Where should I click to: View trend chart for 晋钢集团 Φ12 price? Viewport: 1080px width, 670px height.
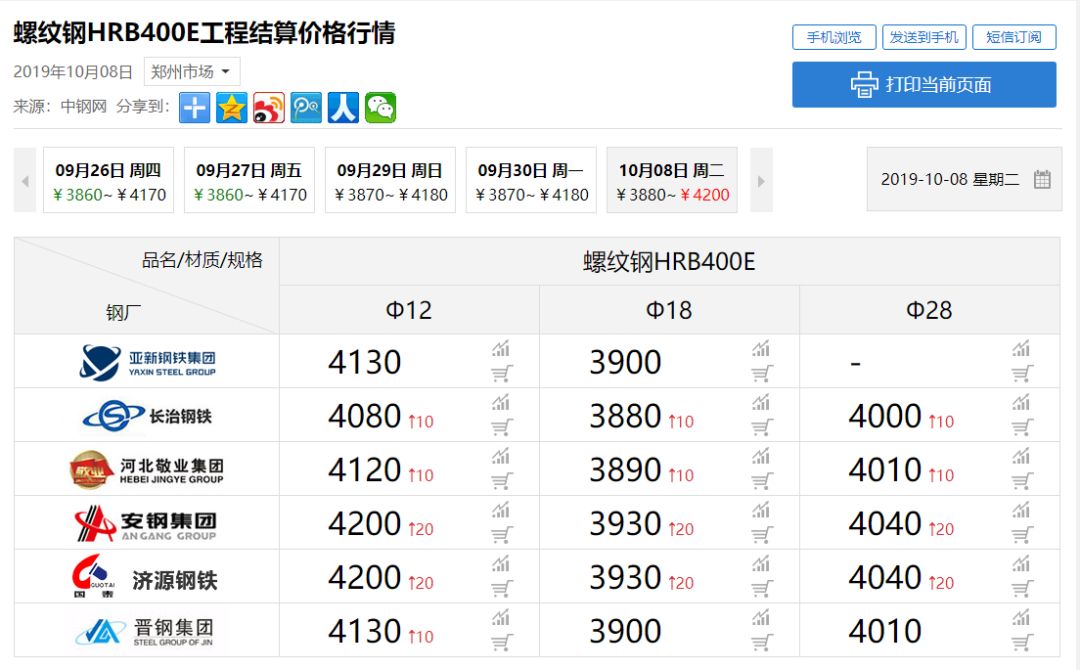[501, 618]
